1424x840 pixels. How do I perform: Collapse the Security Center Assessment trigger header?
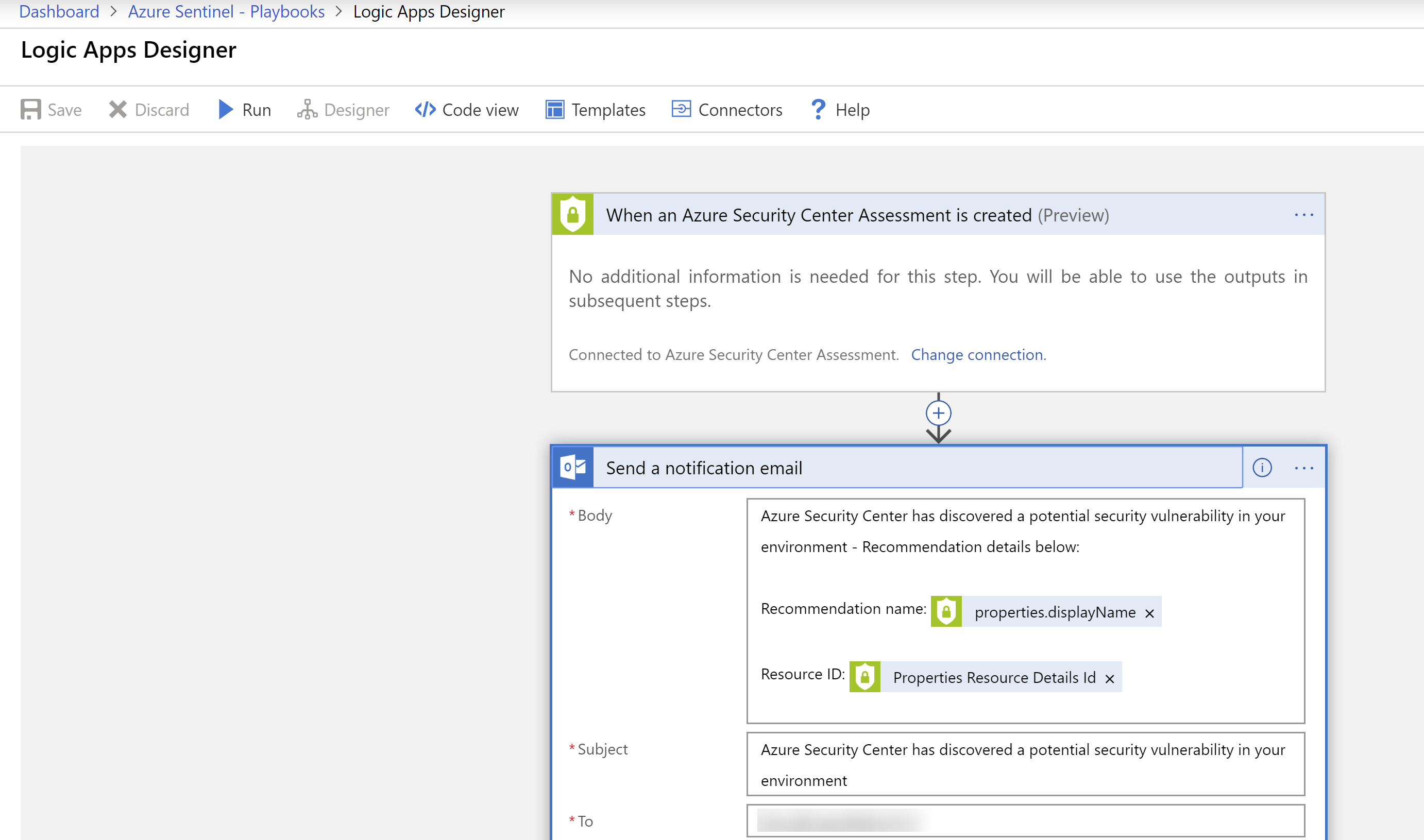coord(938,215)
